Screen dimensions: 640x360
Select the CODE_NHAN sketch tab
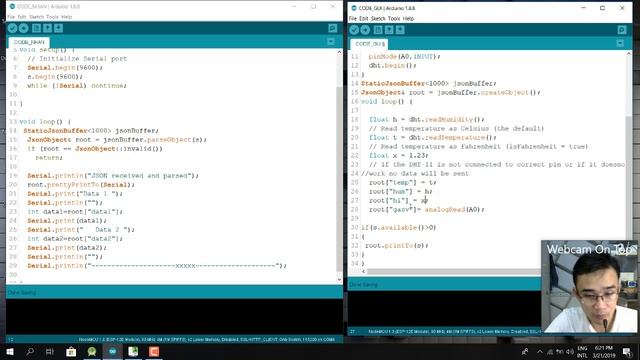click(x=29, y=42)
